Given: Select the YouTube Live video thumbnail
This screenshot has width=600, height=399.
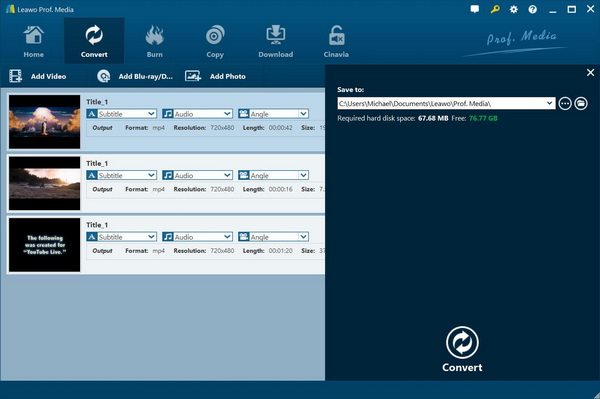Looking at the screenshot, I should click(44, 245).
